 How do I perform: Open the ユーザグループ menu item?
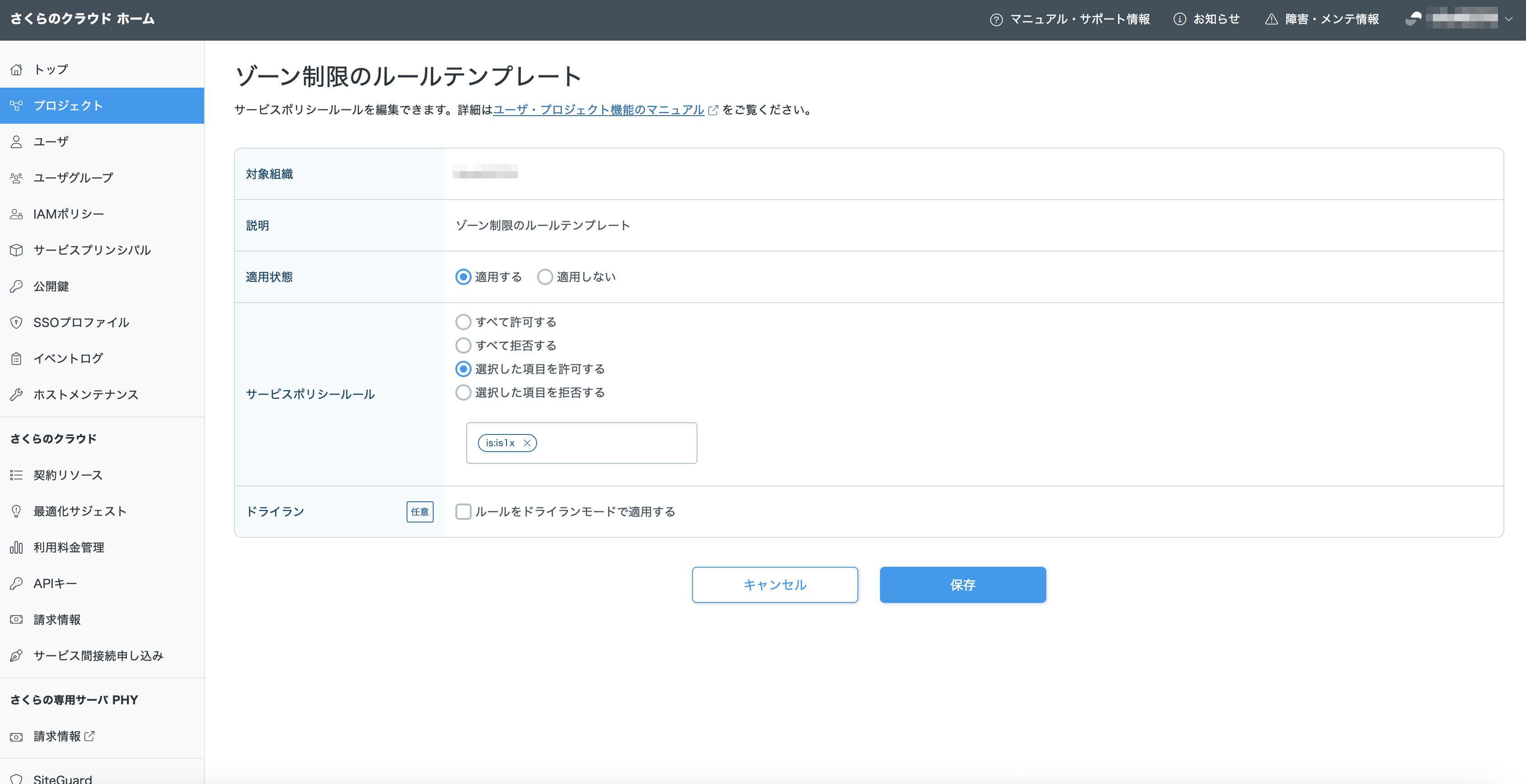point(73,178)
